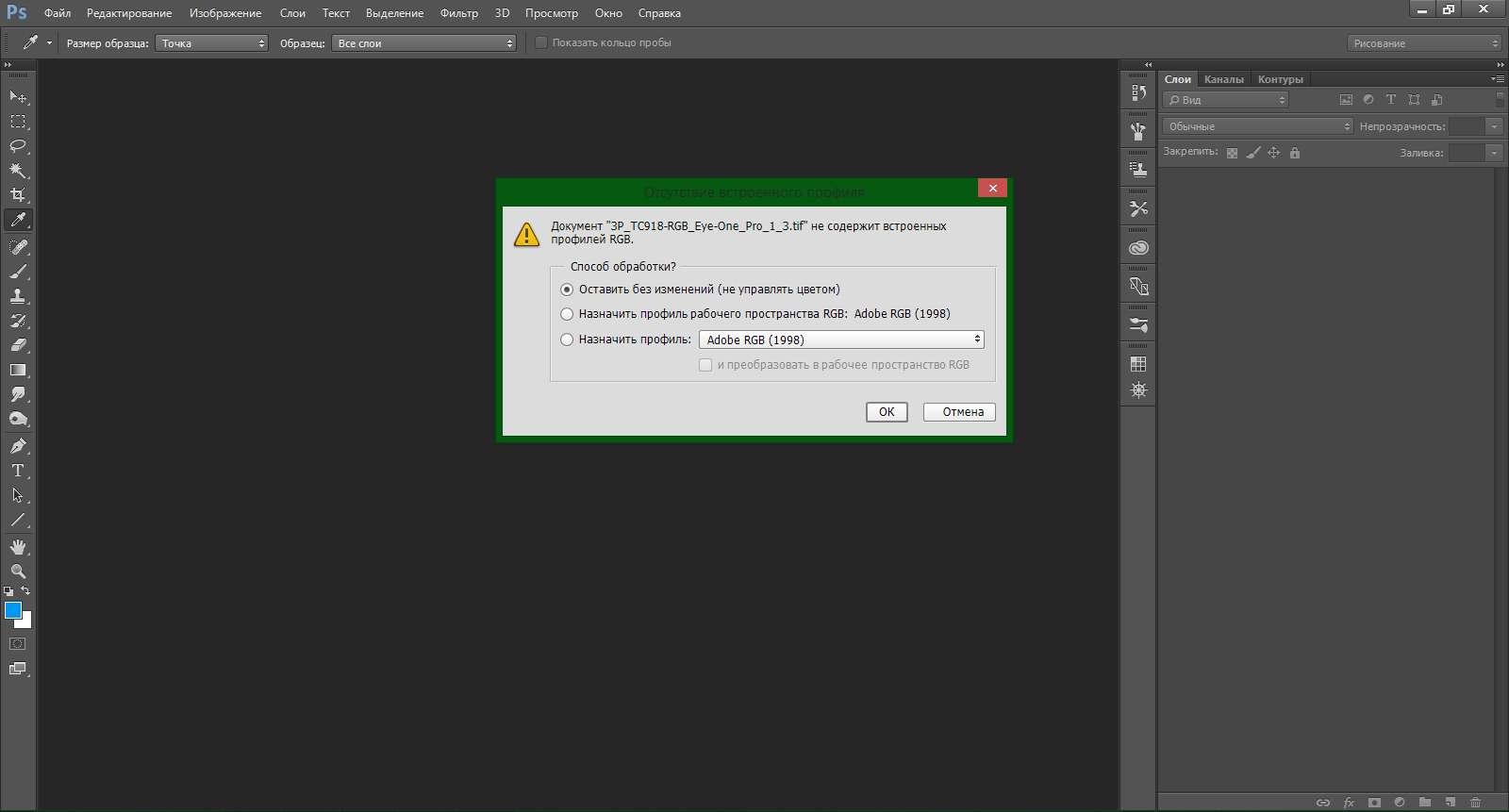This screenshot has height=812, width=1509.
Task: Open the Файл menu
Action: click(x=58, y=13)
